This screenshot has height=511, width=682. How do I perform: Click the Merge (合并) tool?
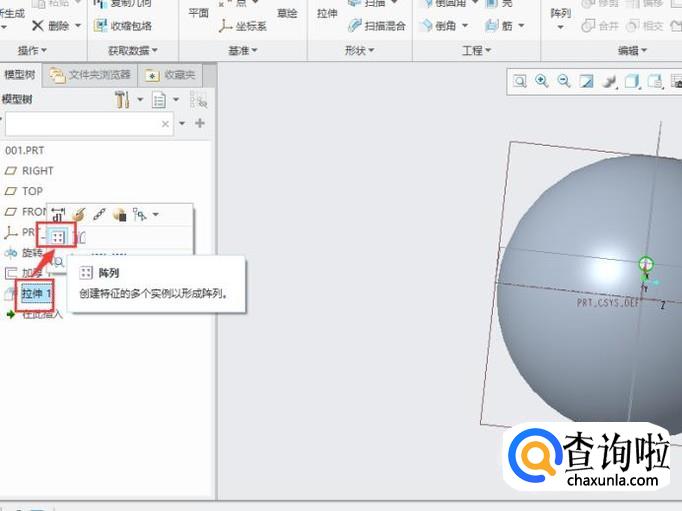tap(600, 26)
